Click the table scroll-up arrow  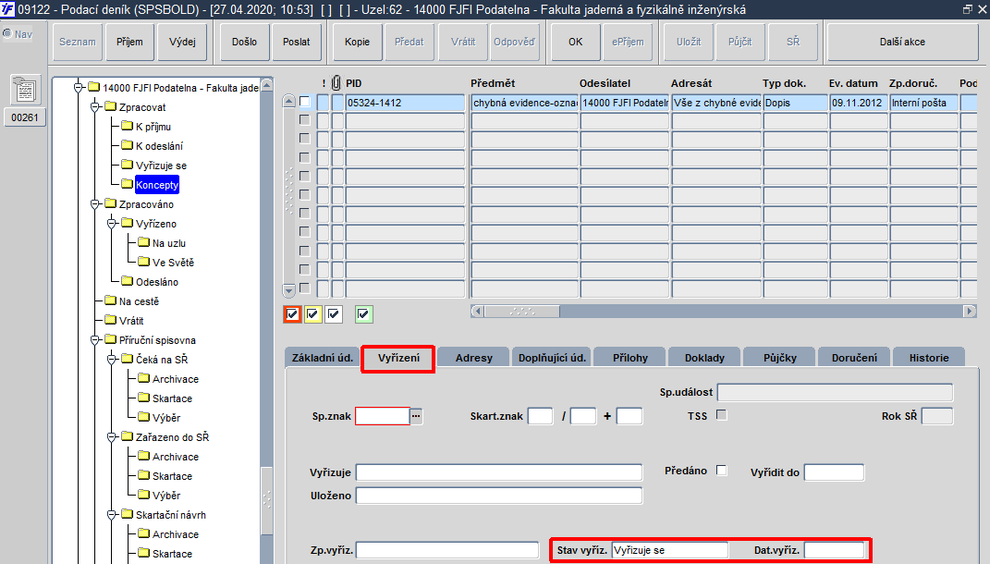[289, 101]
